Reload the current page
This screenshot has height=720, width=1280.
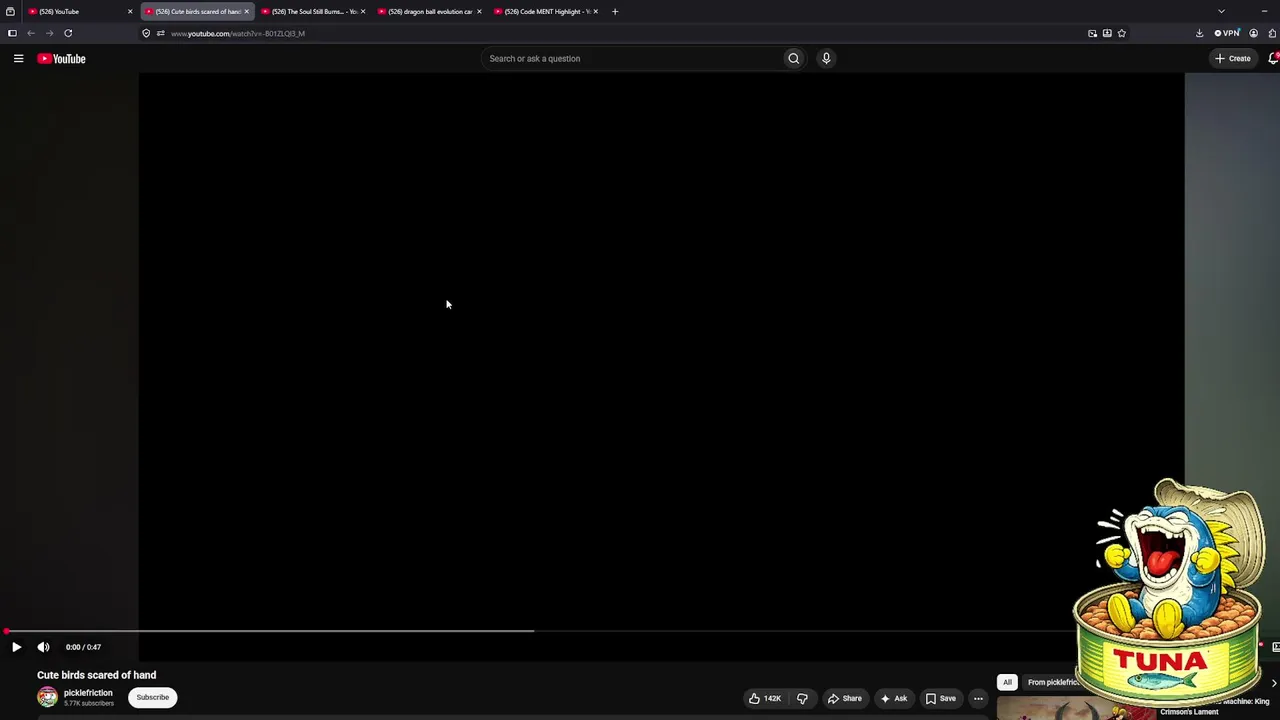[x=68, y=33]
